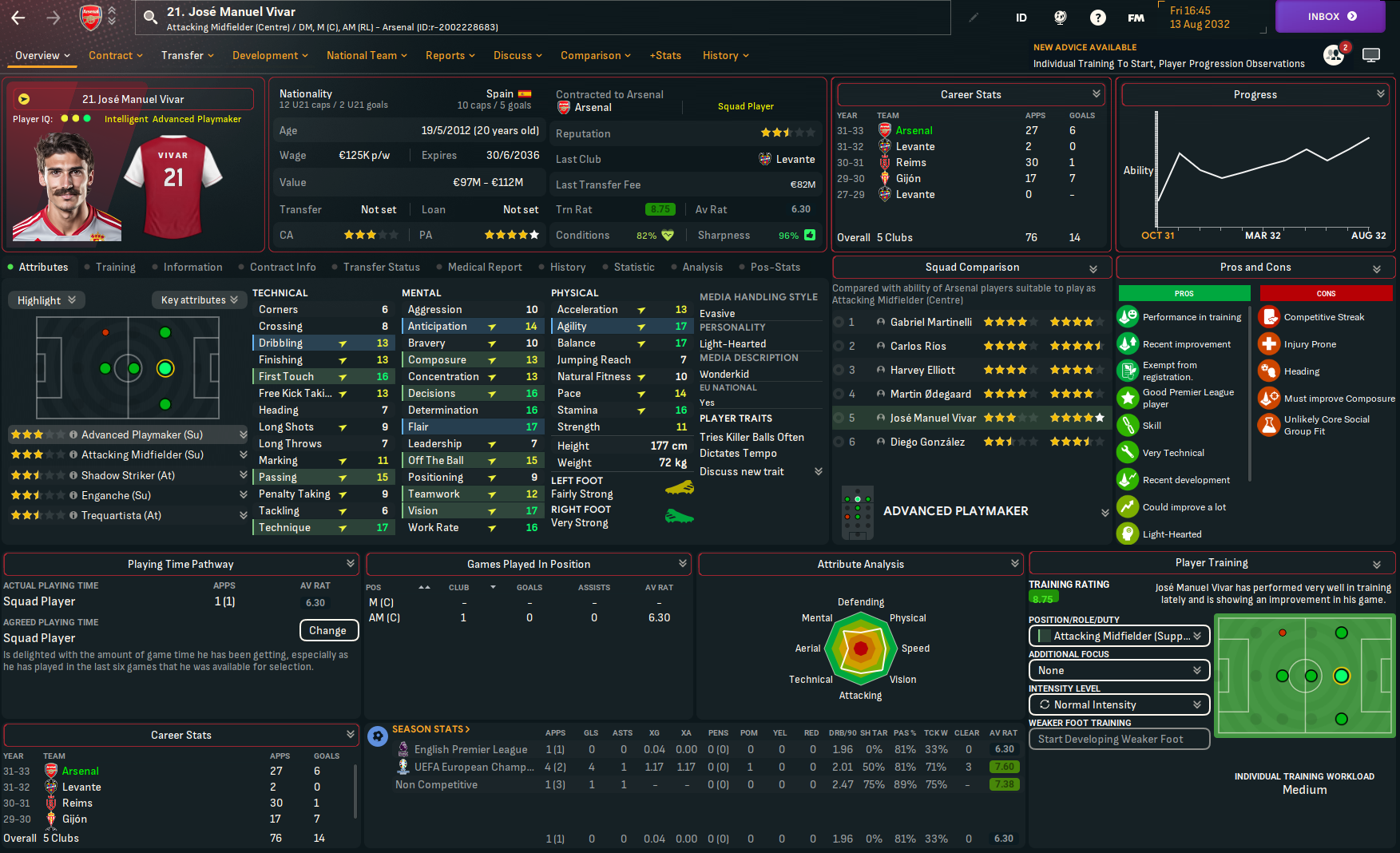Click Discuss new trait
Screen dimensions: 1400x853
pyautogui.click(x=742, y=471)
